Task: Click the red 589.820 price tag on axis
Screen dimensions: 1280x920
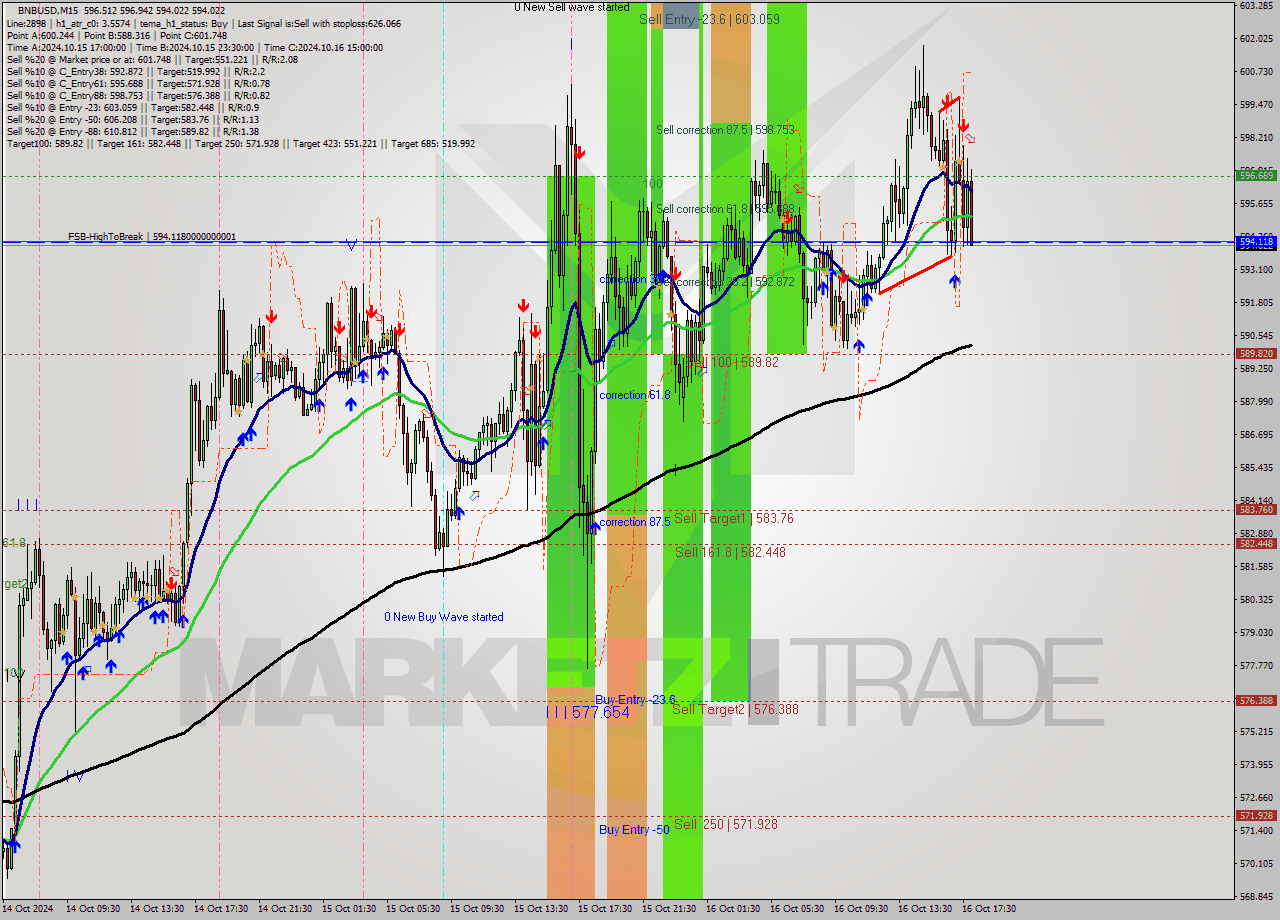Action: click(1256, 353)
